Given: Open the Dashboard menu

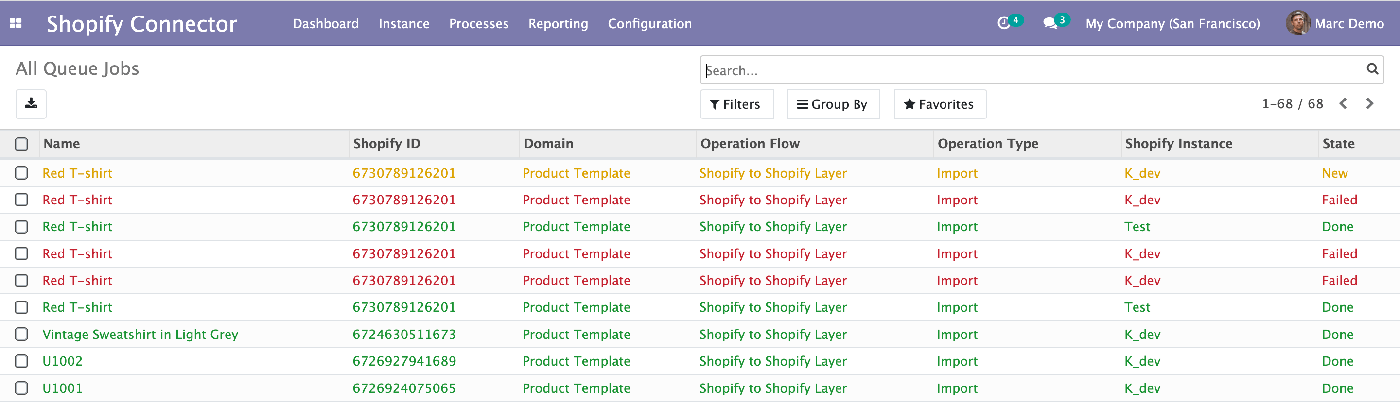Looking at the screenshot, I should tap(326, 23).
